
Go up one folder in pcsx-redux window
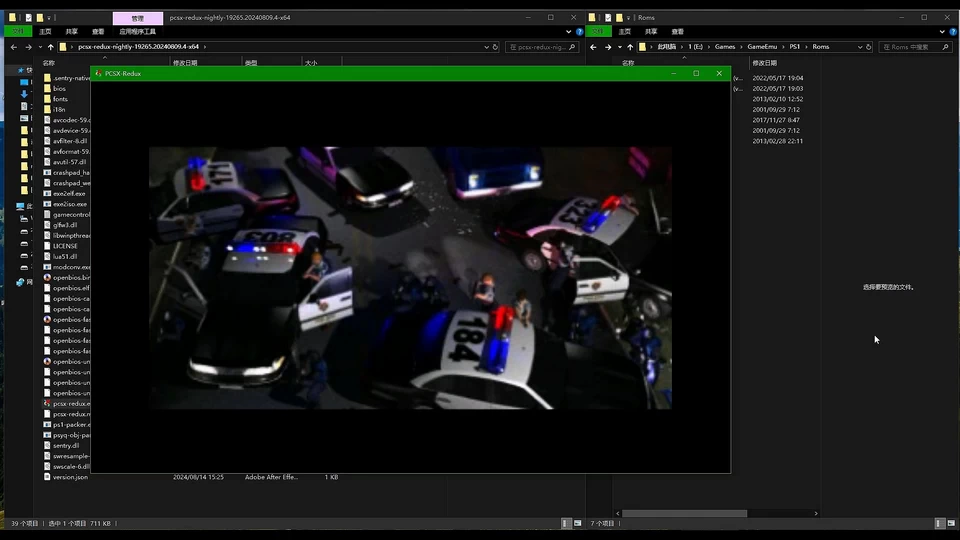(51, 47)
